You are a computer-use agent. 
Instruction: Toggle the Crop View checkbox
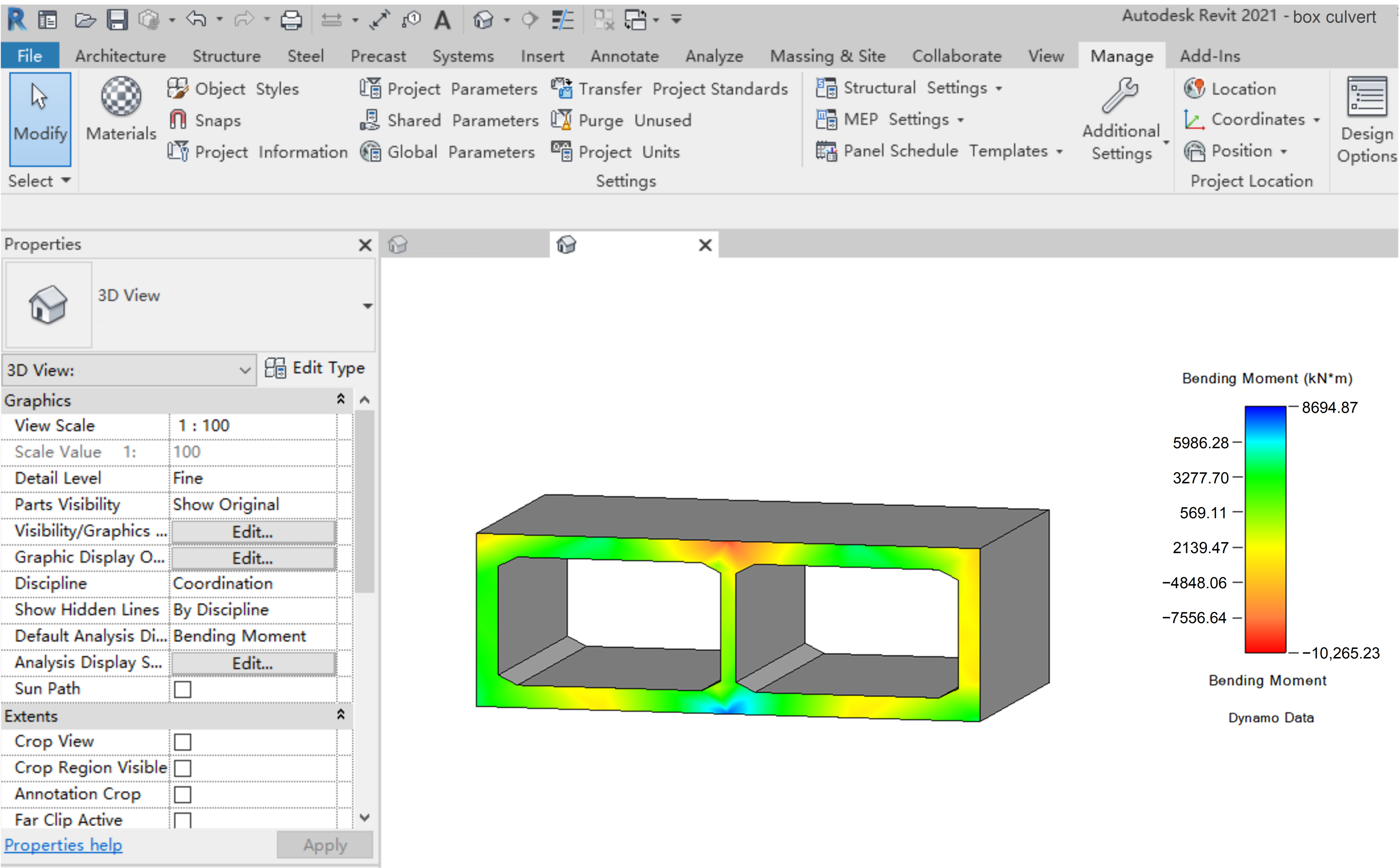183,742
